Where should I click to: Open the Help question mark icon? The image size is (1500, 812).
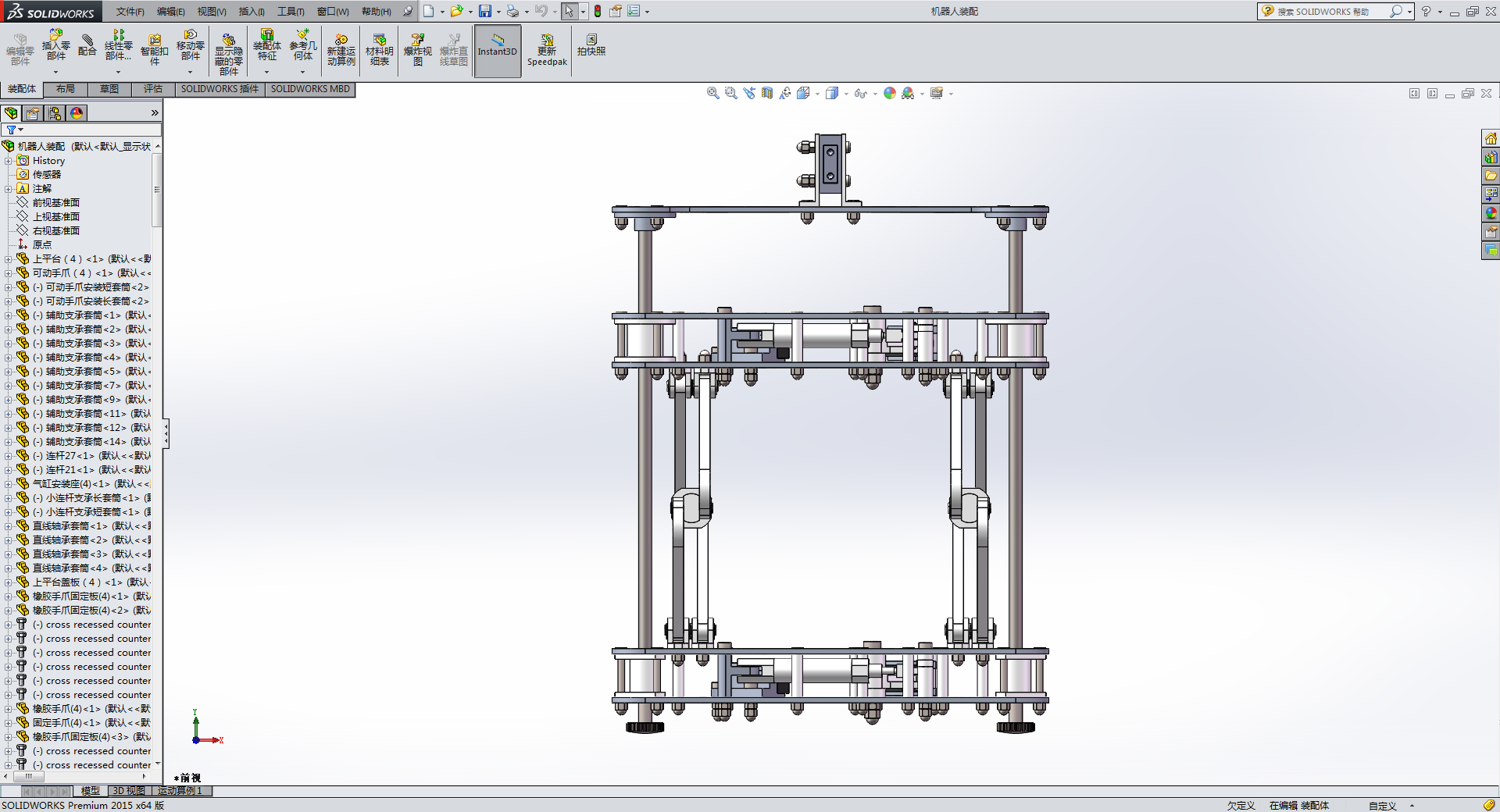click(x=1426, y=11)
